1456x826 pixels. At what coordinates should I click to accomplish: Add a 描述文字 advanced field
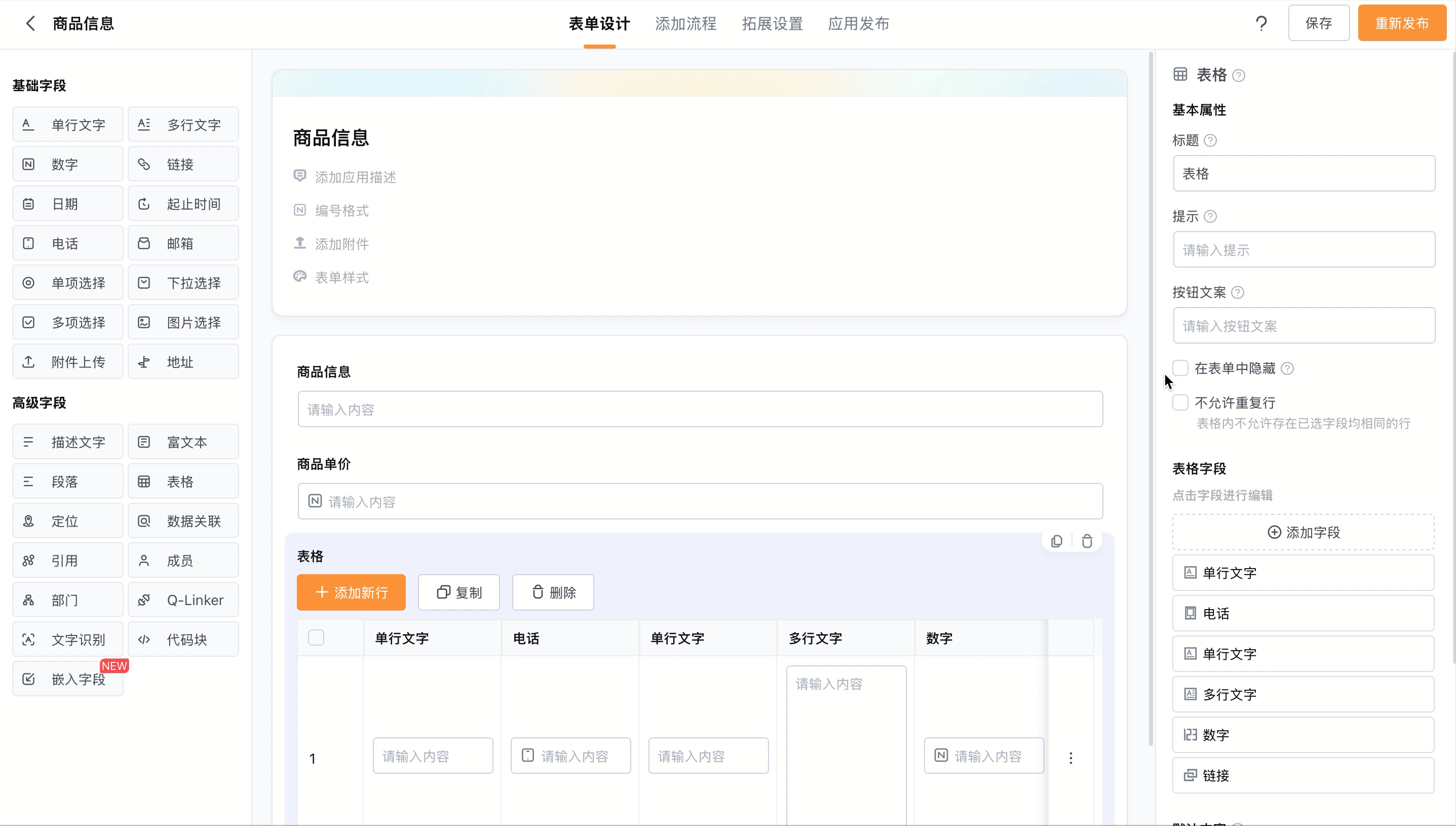pos(67,442)
